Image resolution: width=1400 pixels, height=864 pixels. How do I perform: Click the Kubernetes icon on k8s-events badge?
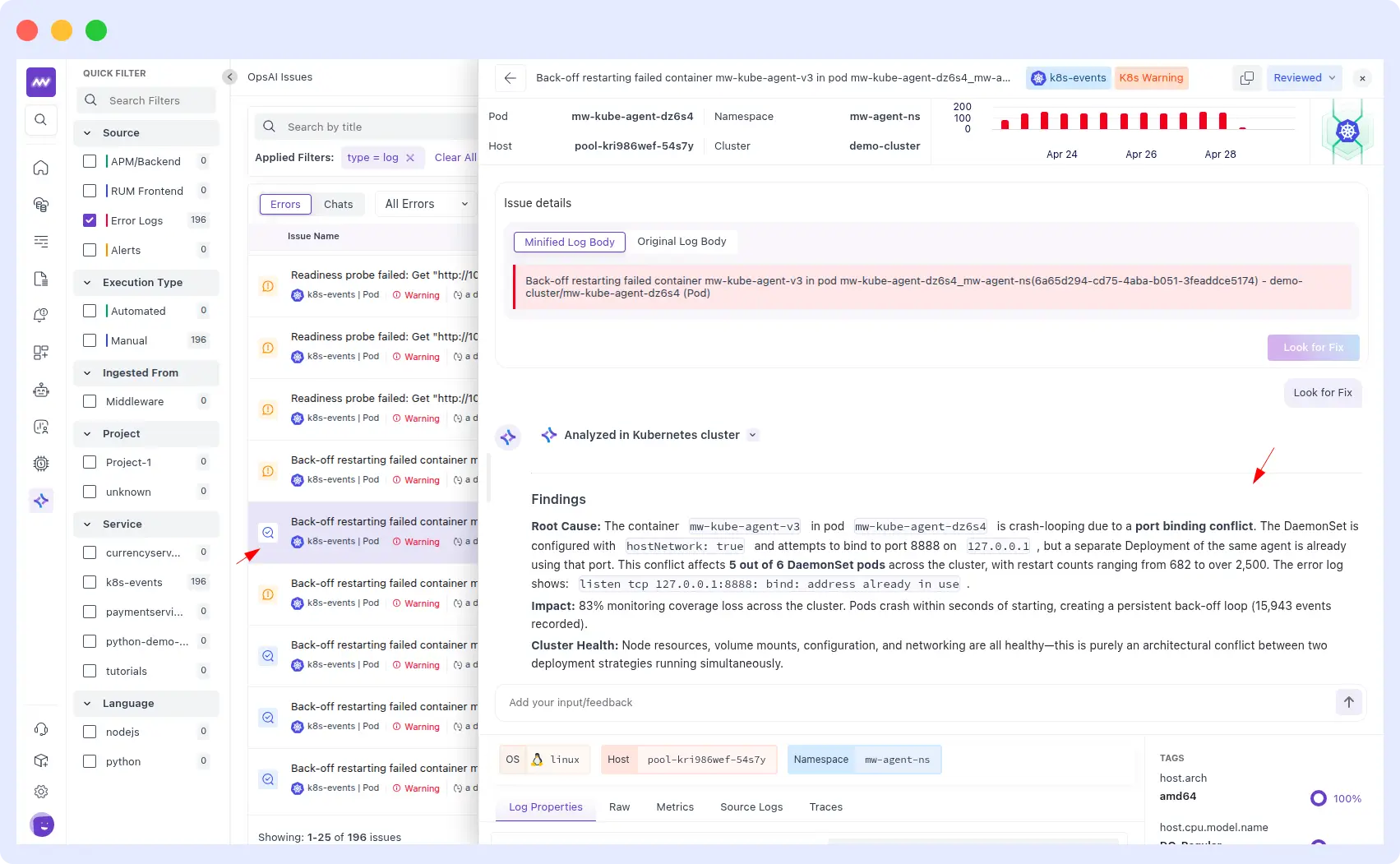coord(1037,77)
